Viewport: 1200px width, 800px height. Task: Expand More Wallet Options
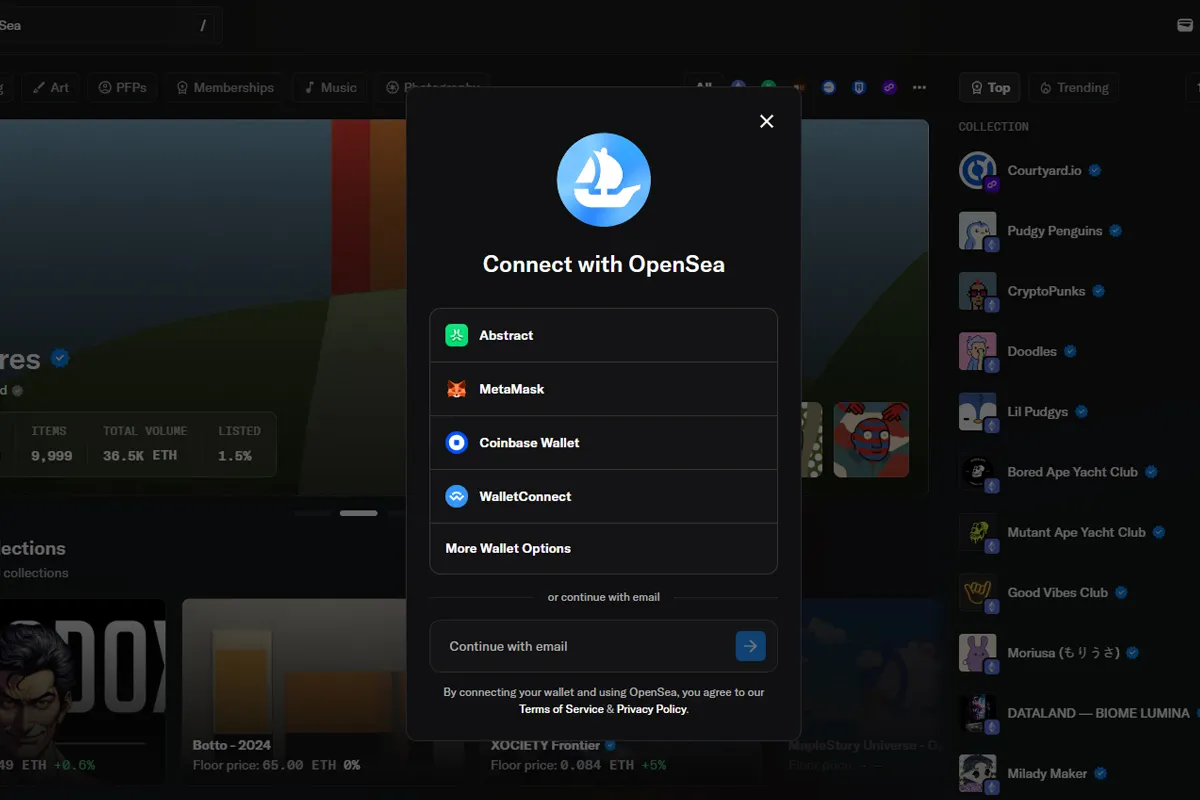(x=604, y=548)
